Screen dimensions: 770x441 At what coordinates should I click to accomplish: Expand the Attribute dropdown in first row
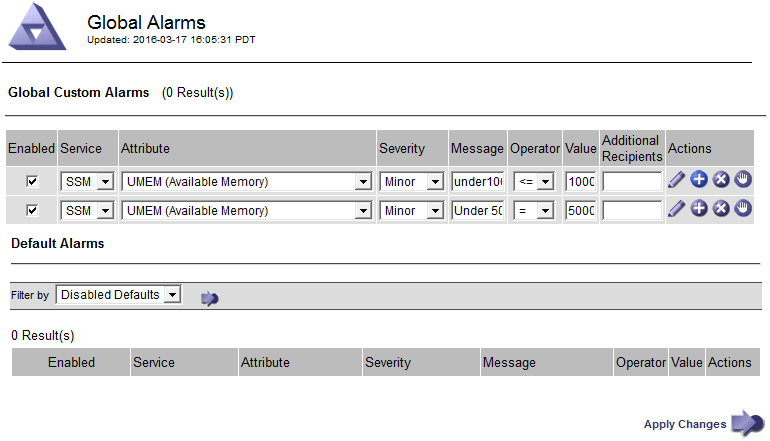(363, 182)
